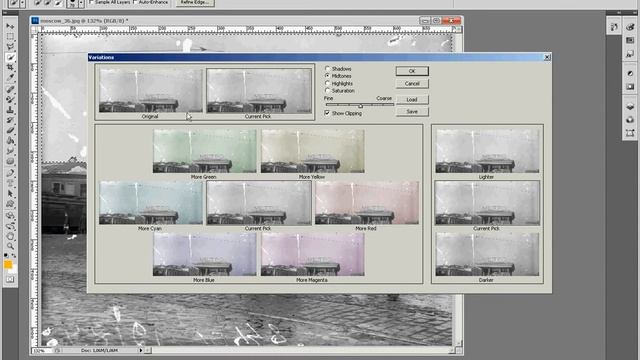This screenshot has width=640, height=360.
Task: Open the Styles panel icon
Action: (x=630, y=53)
